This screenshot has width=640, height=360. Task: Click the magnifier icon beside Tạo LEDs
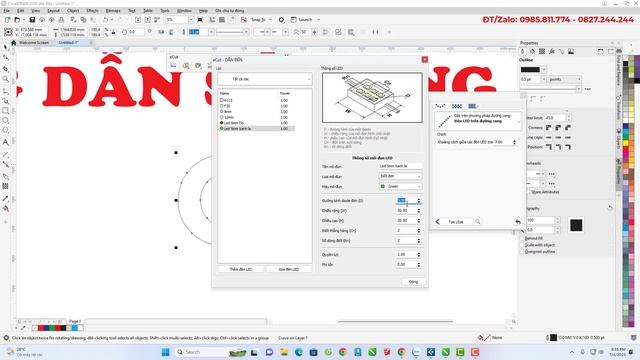(x=478, y=222)
